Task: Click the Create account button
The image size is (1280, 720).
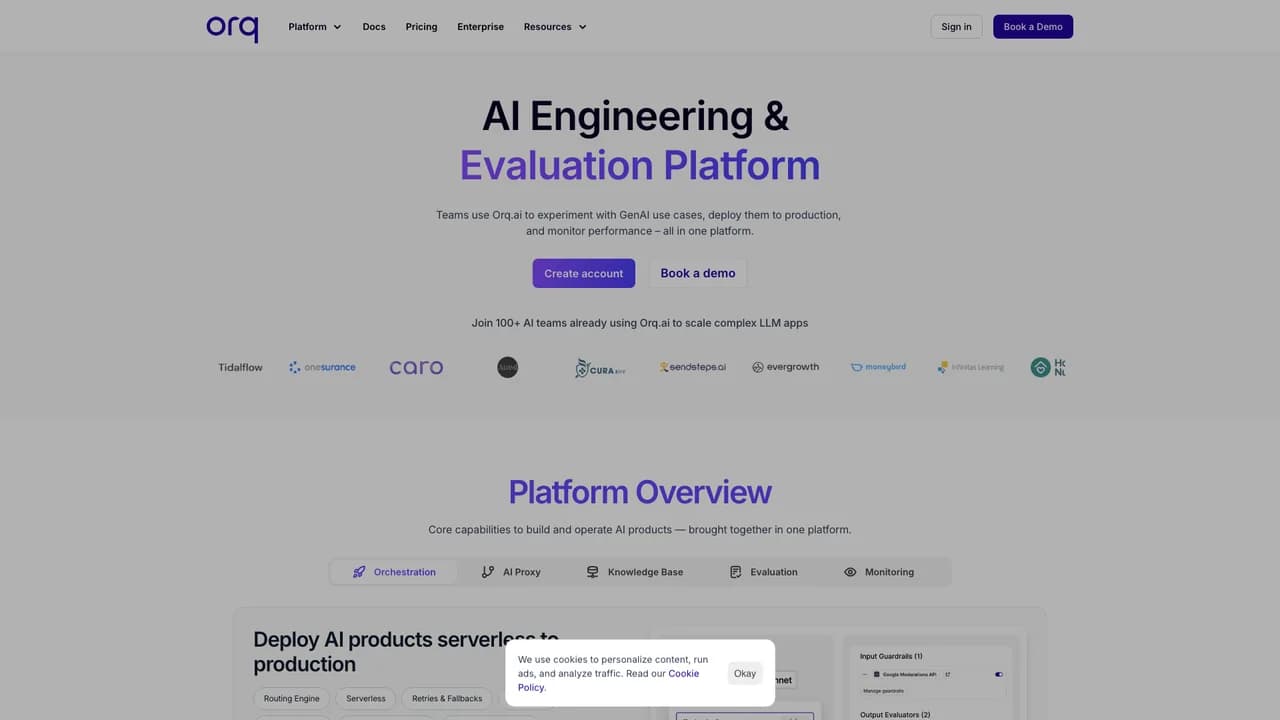Action: (x=584, y=273)
